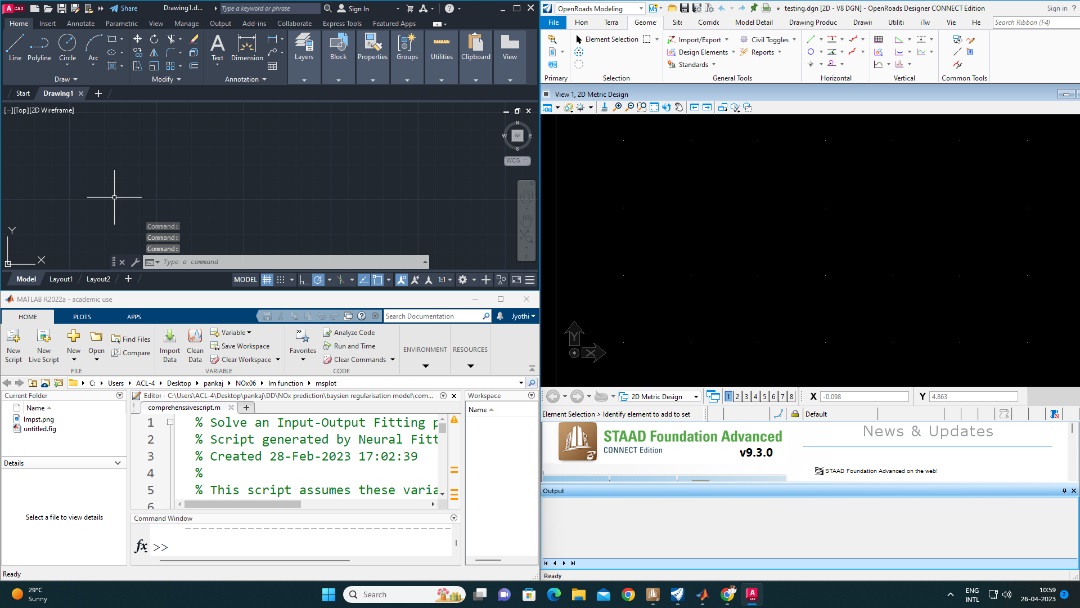This screenshot has width=1080, height=608.
Task: Select the Polyline tool in AutoCAD
Action: (x=39, y=48)
